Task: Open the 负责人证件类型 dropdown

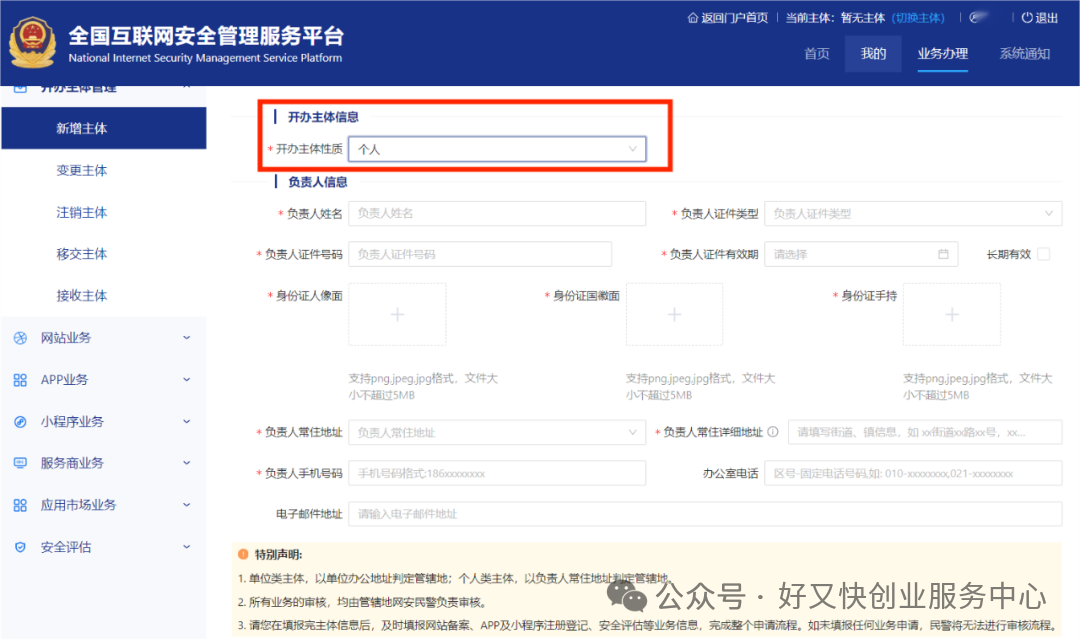Action: tap(913, 213)
